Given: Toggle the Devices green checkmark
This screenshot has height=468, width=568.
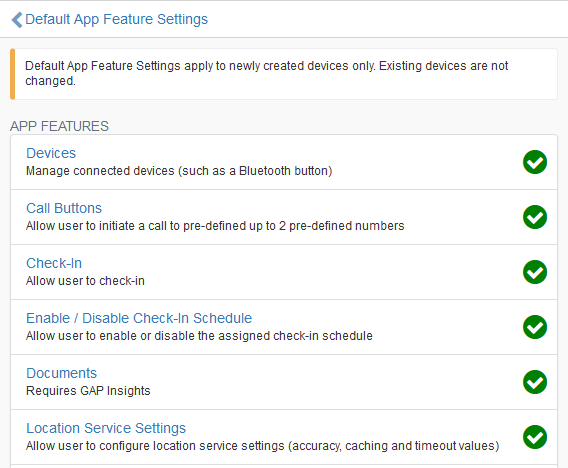Looking at the screenshot, I should click(x=535, y=162).
